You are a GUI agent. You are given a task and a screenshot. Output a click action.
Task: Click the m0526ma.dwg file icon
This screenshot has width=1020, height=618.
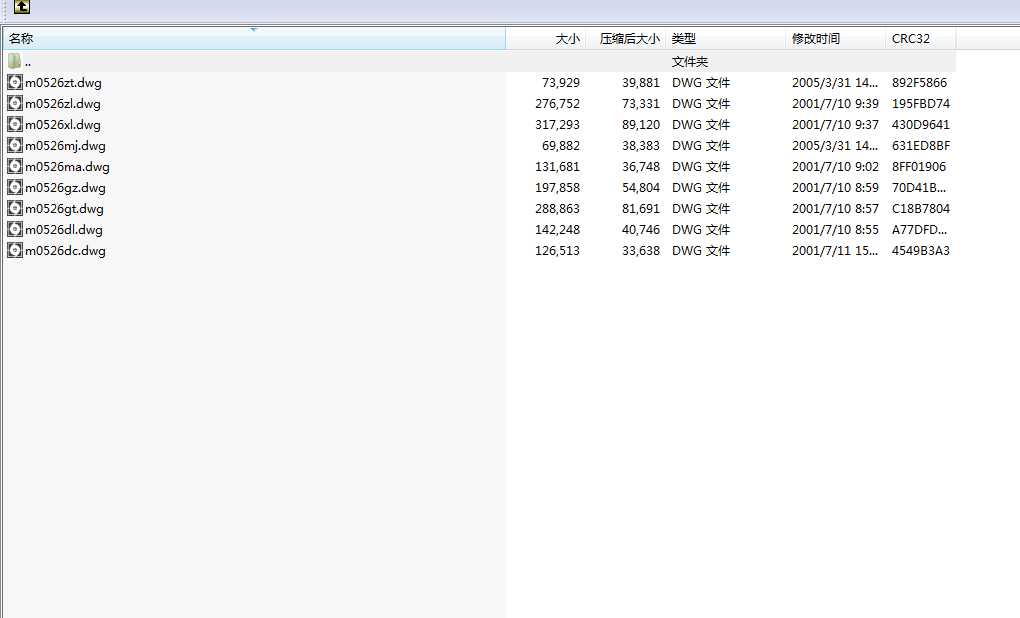(x=14, y=167)
